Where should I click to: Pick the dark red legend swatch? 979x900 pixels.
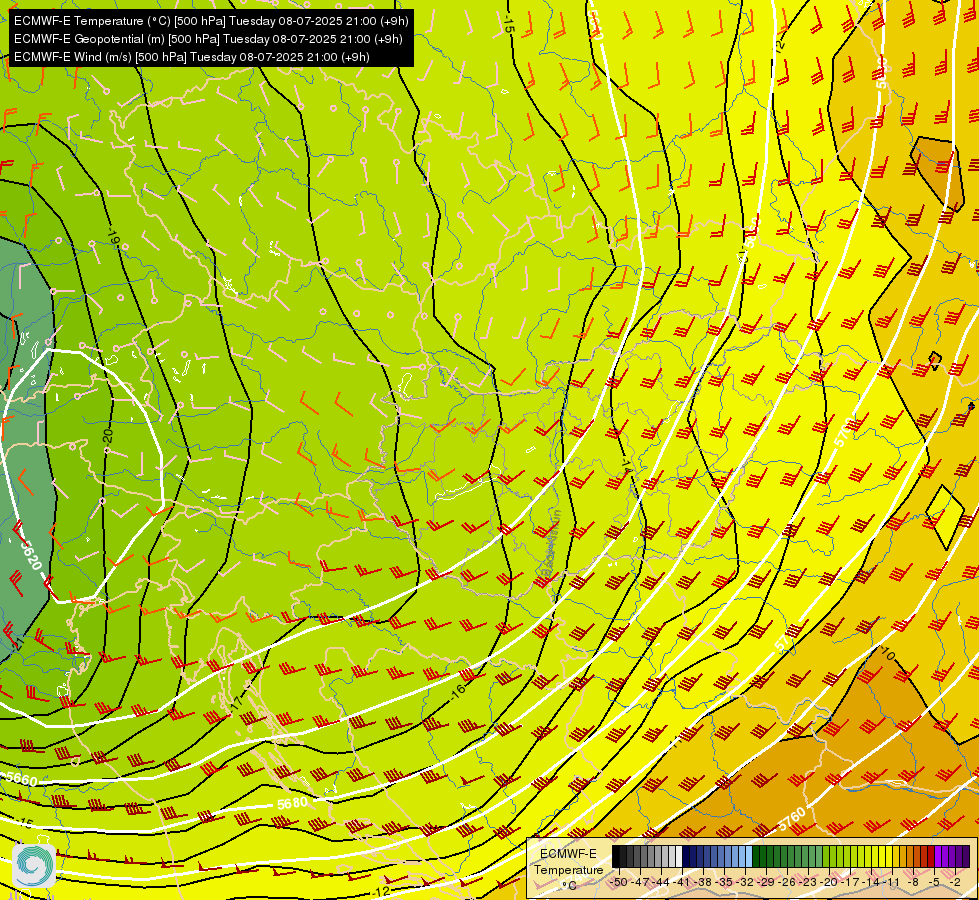point(931,856)
